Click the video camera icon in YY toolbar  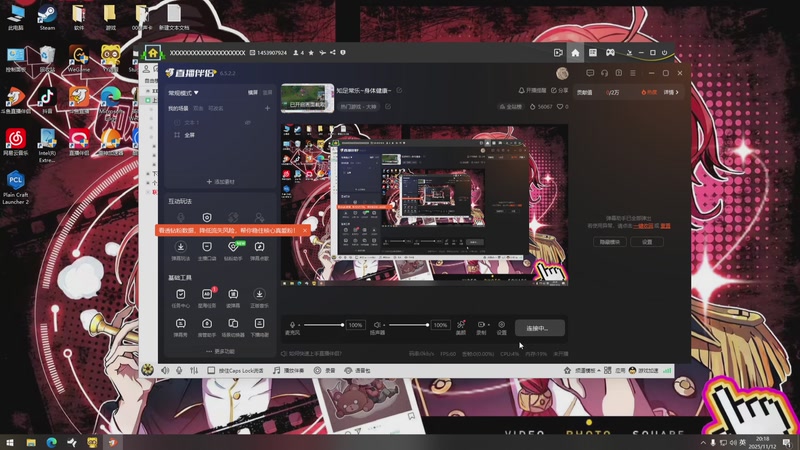(558, 53)
